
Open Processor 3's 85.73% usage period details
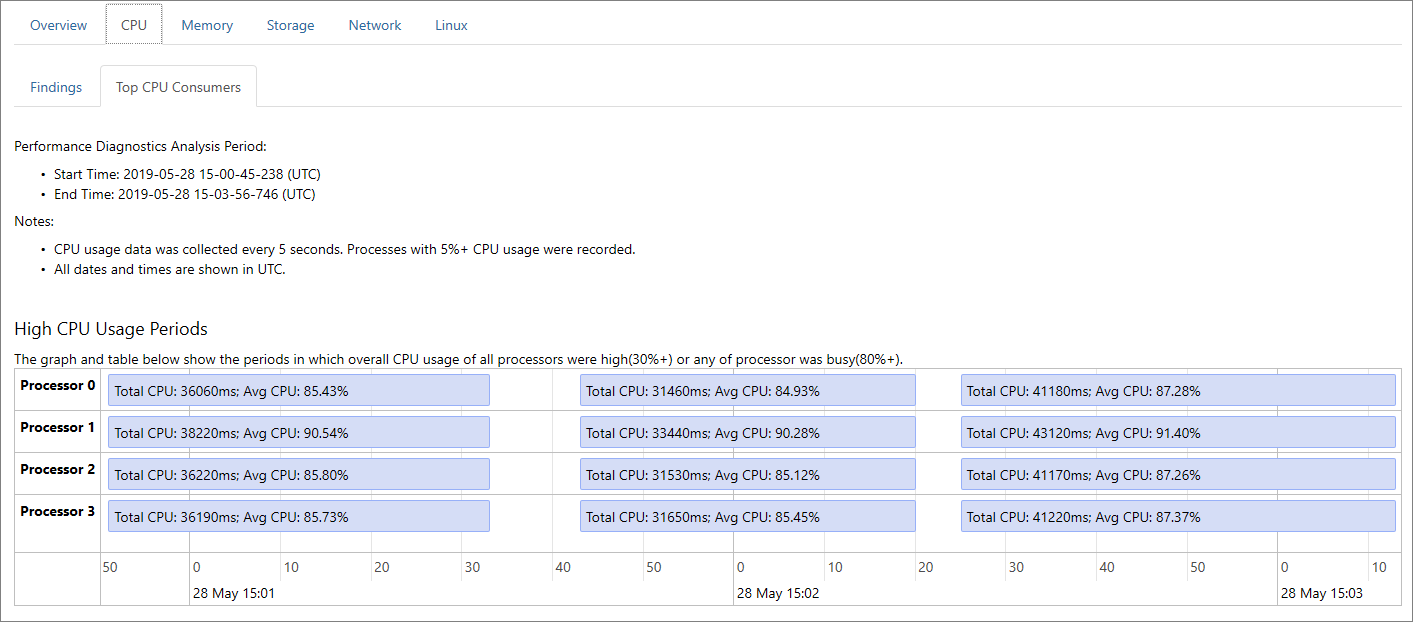pos(297,516)
